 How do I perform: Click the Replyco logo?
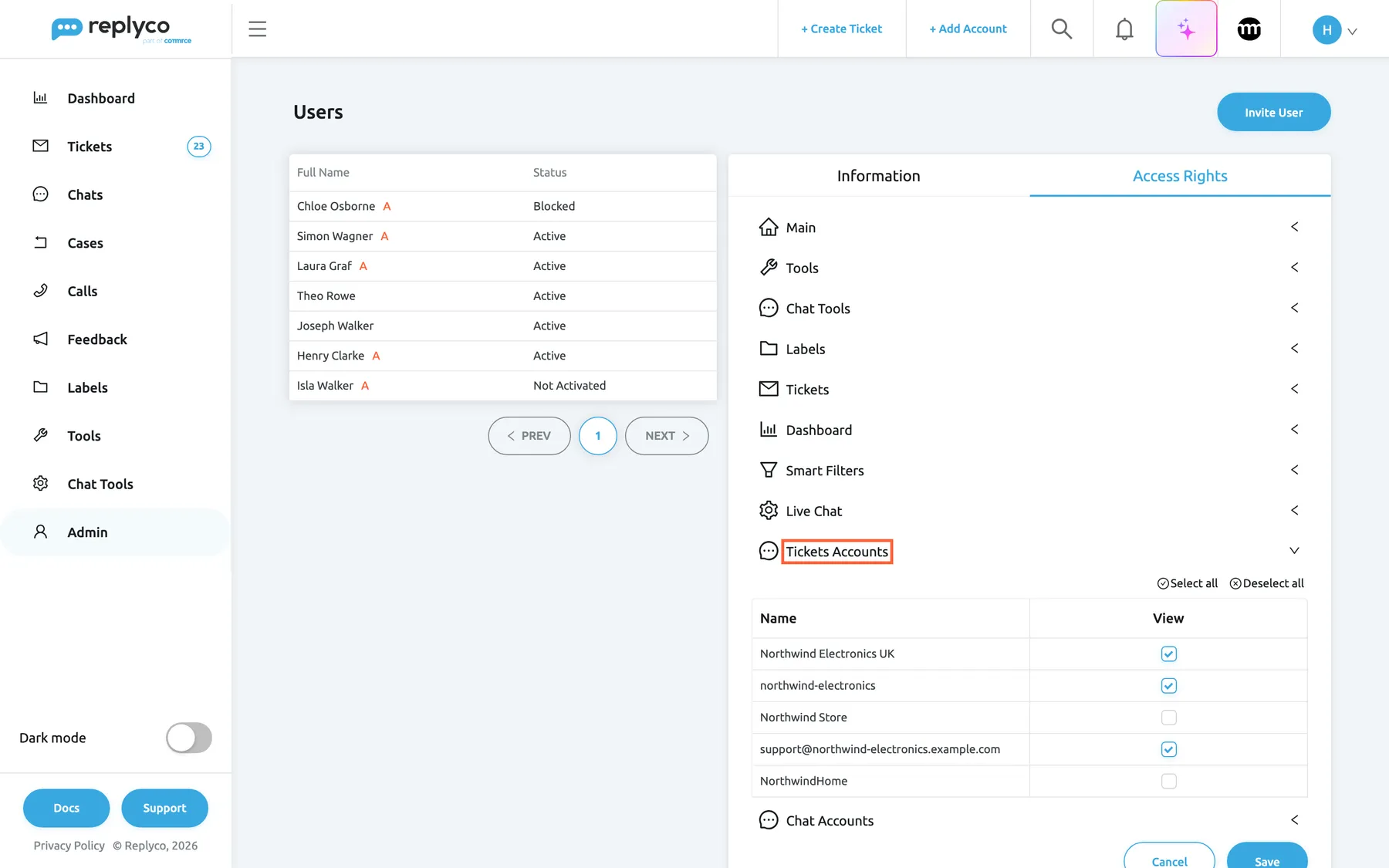[x=121, y=29]
